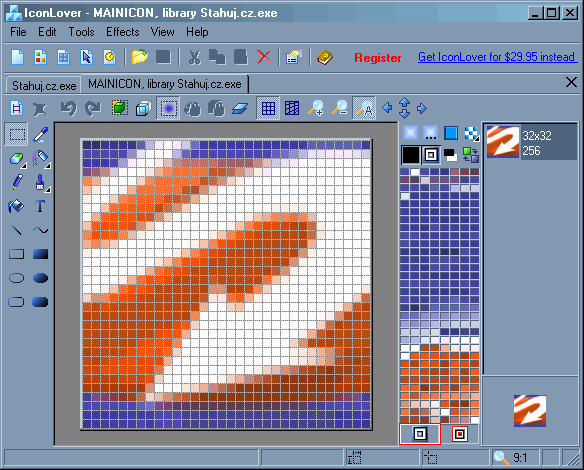The width and height of the screenshot is (584, 470).
Task: Open the Tools menu
Action: 81,32
